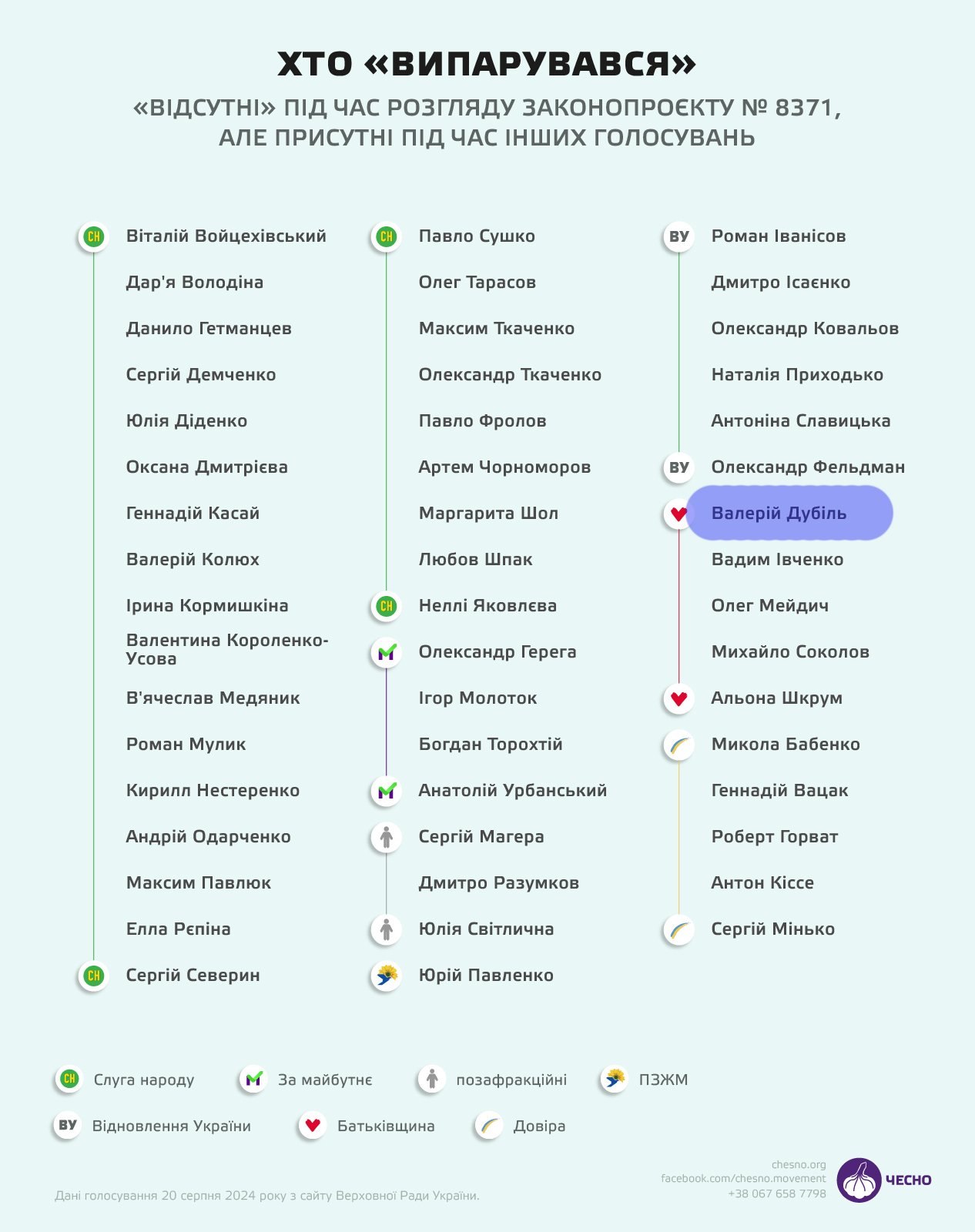975x1232 pixels.
Task: Click the Chesno garlic logo
Action: [x=859, y=1180]
